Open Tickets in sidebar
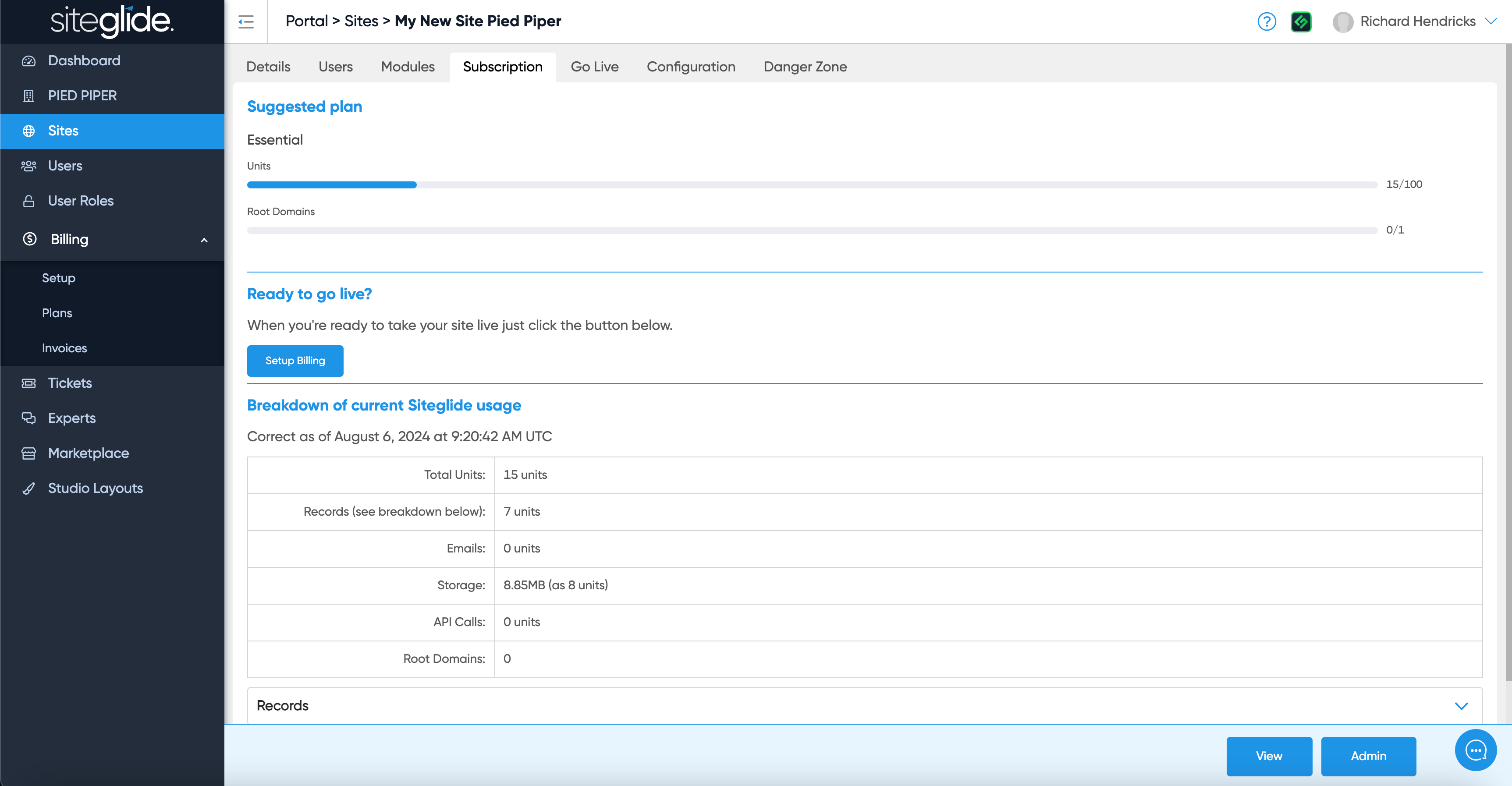 pyautogui.click(x=112, y=383)
